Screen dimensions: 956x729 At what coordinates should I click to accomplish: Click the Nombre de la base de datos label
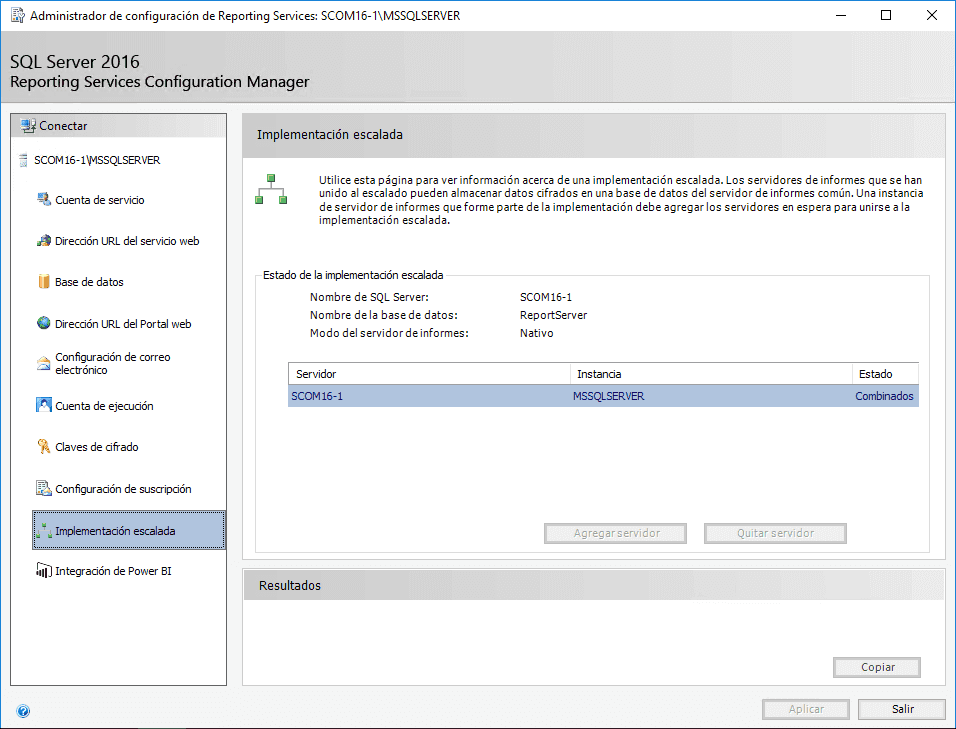point(383,315)
